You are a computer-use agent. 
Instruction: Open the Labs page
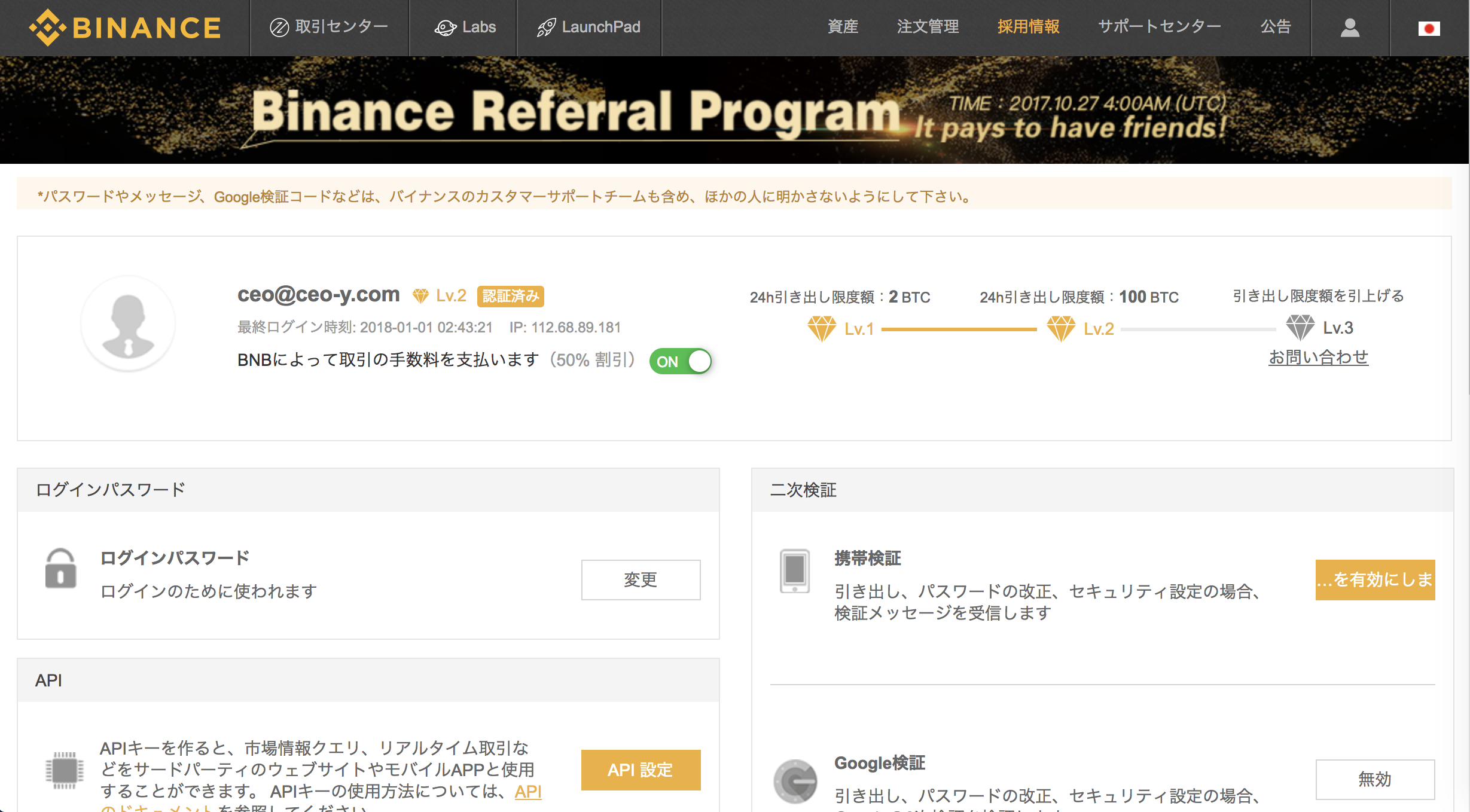[465, 27]
